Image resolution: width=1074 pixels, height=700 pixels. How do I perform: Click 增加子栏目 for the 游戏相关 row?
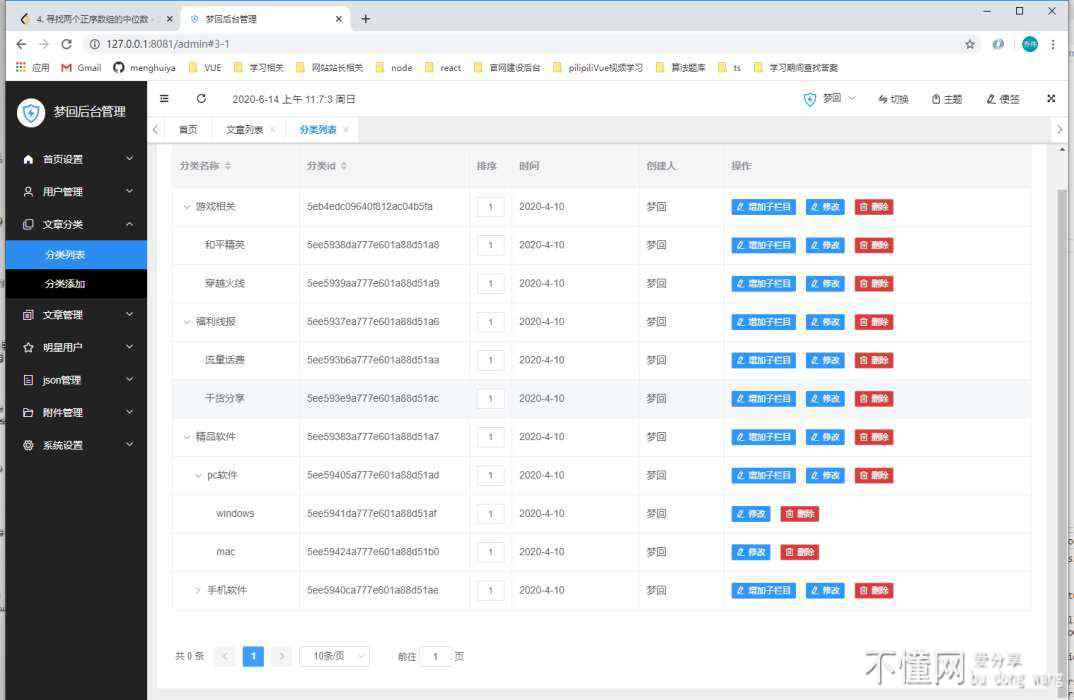tap(763, 207)
